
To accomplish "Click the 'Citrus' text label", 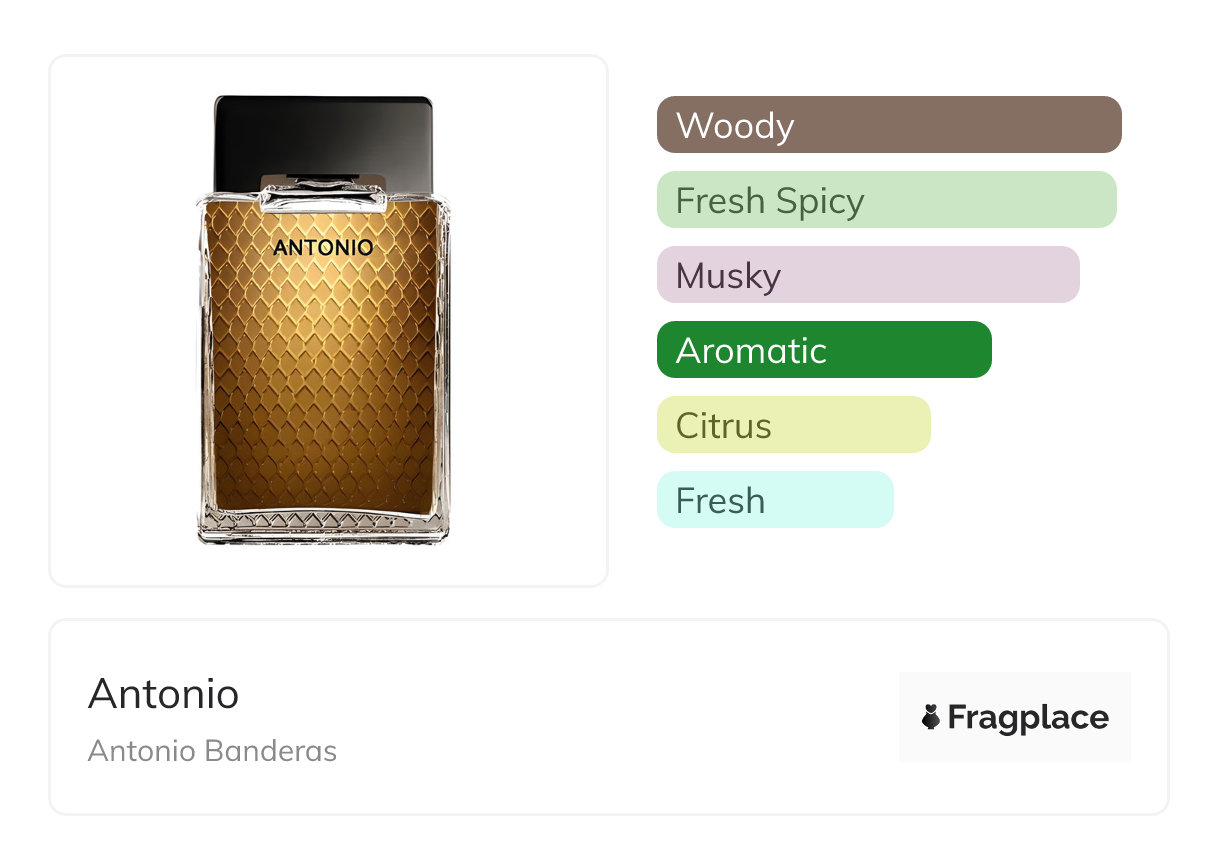I will coord(723,426).
